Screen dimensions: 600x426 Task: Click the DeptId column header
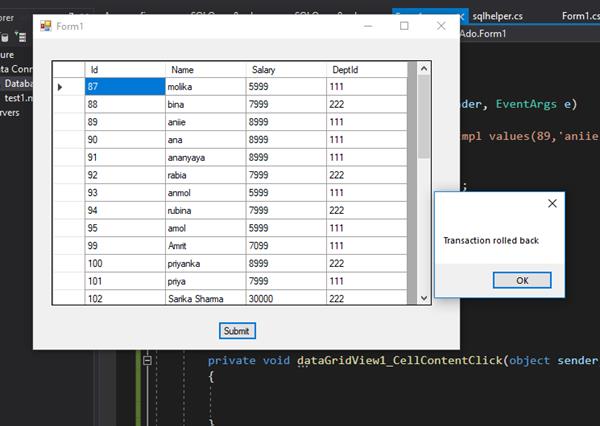(367, 70)
